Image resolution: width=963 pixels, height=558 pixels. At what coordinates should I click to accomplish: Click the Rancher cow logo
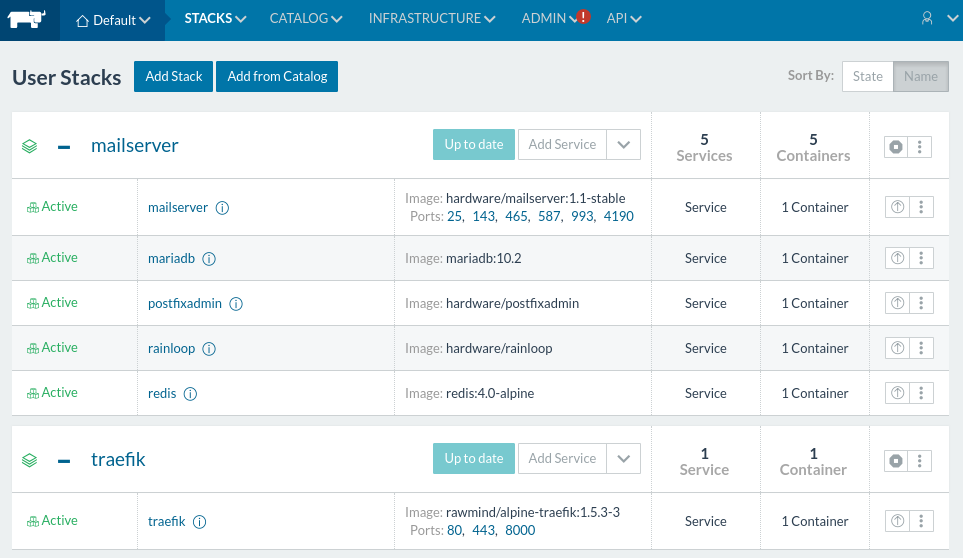[x=26, y=19]
